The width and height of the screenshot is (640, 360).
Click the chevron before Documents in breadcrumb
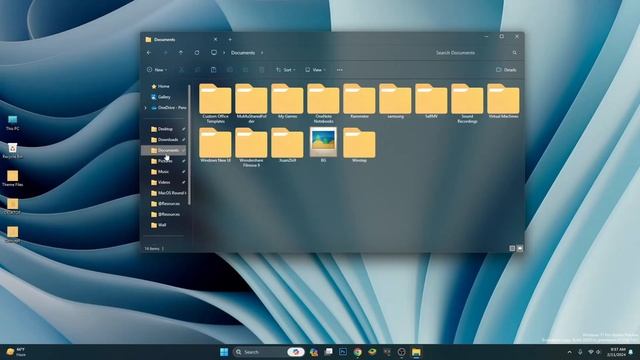click(x=224, y=53)
